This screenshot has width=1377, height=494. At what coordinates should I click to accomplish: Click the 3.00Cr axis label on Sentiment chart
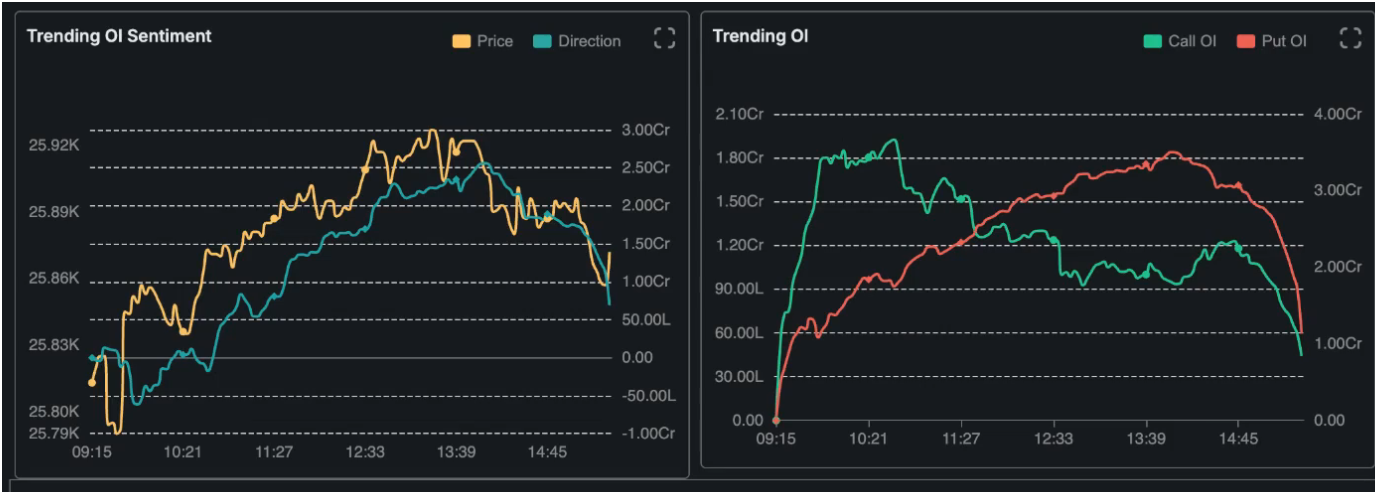(646, 130)
